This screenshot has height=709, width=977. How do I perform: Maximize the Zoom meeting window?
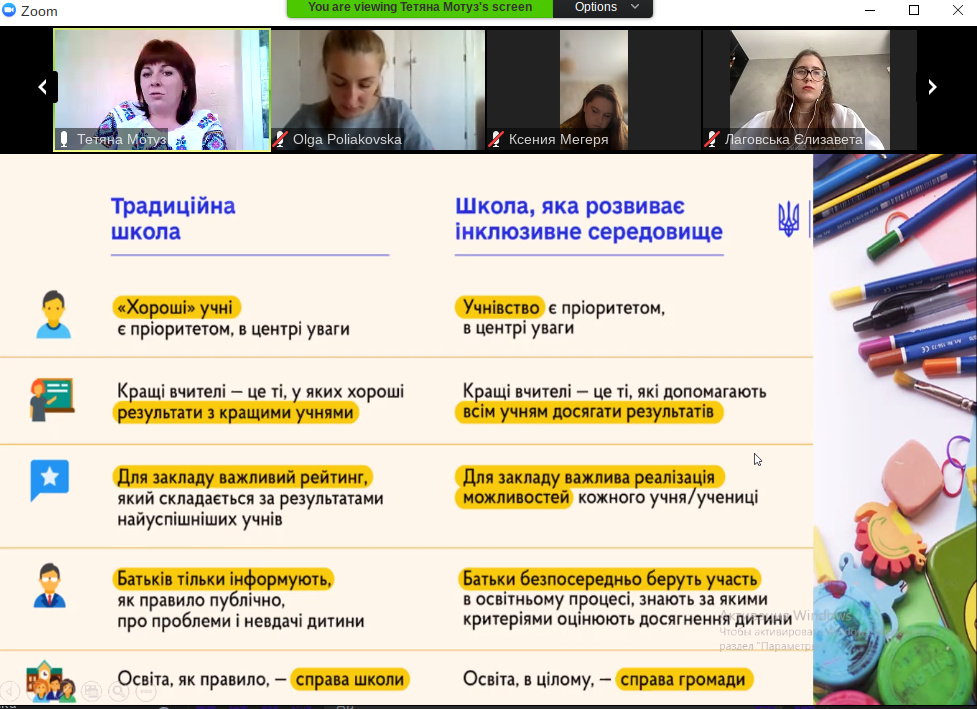point(913,11)
